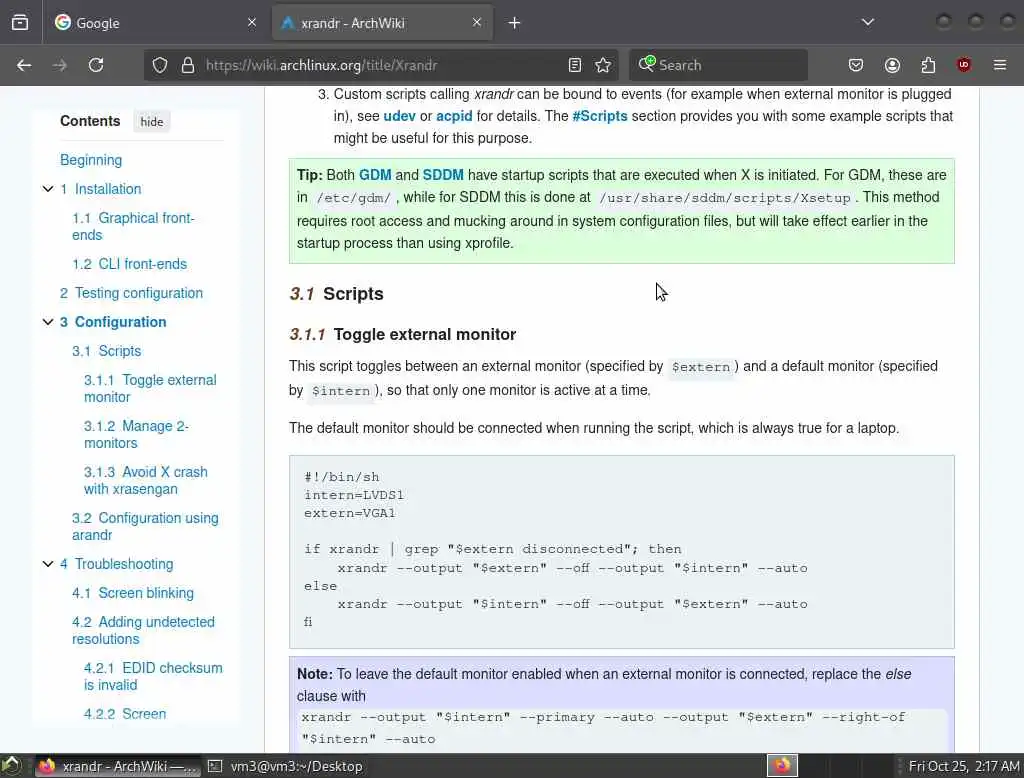Open the recent browsing history icon
The image size is (1024, 778).
20,22
